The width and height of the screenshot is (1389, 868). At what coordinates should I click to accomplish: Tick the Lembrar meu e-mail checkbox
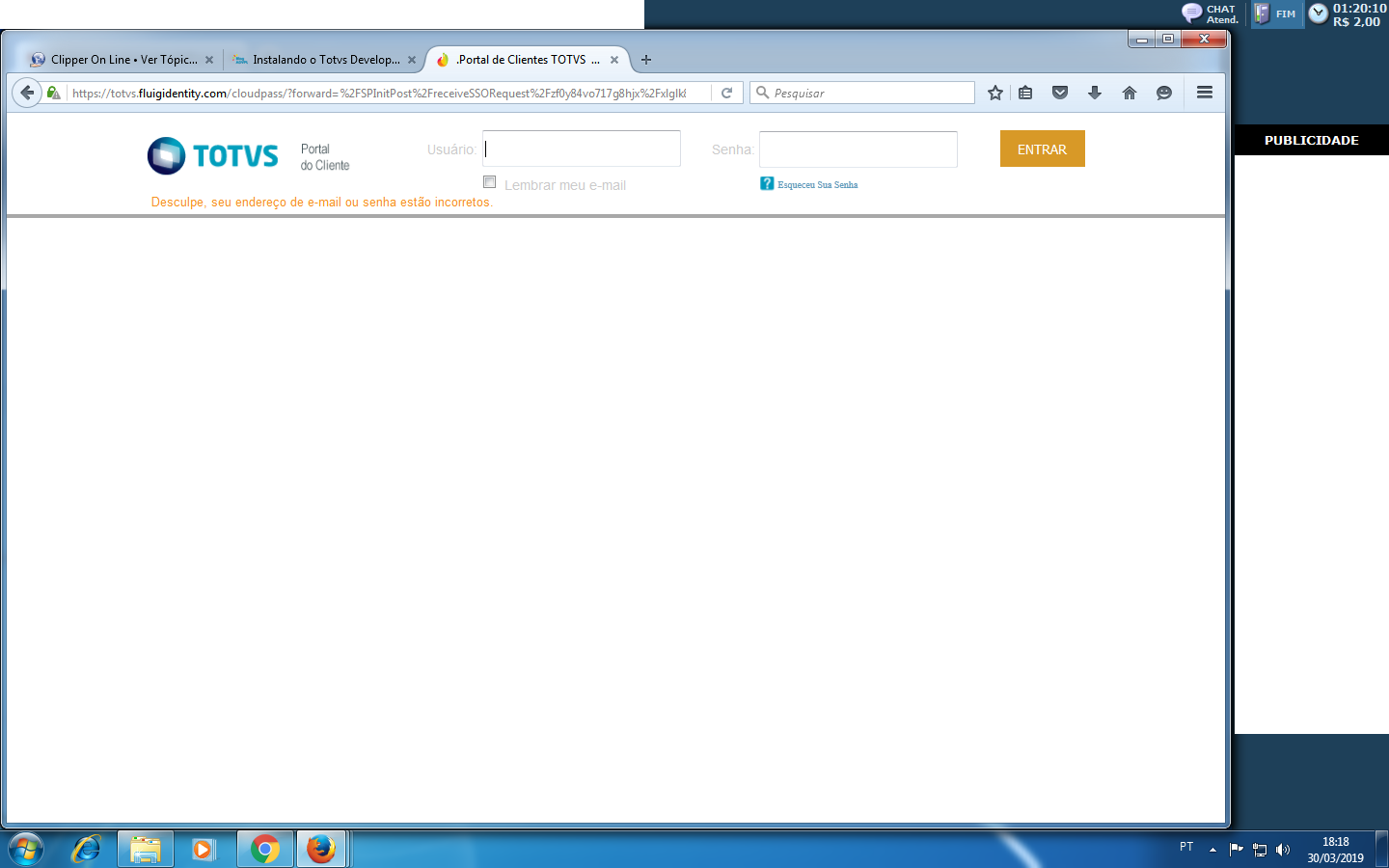pyautogui.click(x=490, y=182)
